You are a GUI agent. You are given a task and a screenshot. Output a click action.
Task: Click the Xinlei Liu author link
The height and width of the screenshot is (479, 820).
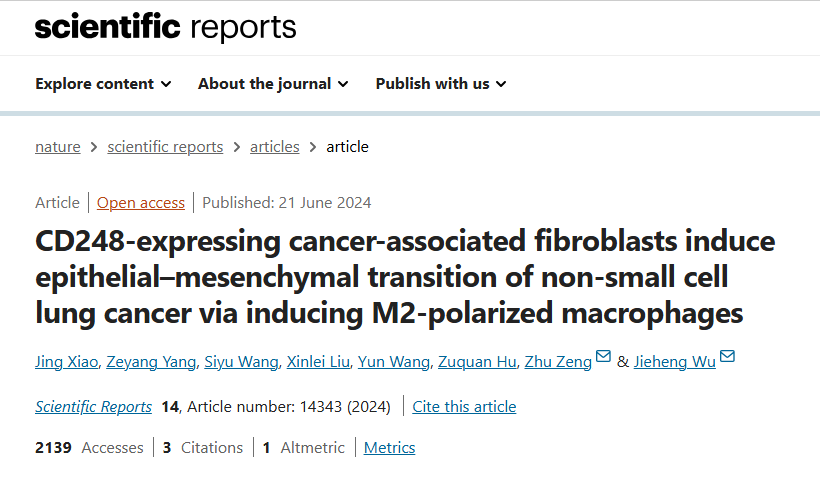tap(318, 361)
